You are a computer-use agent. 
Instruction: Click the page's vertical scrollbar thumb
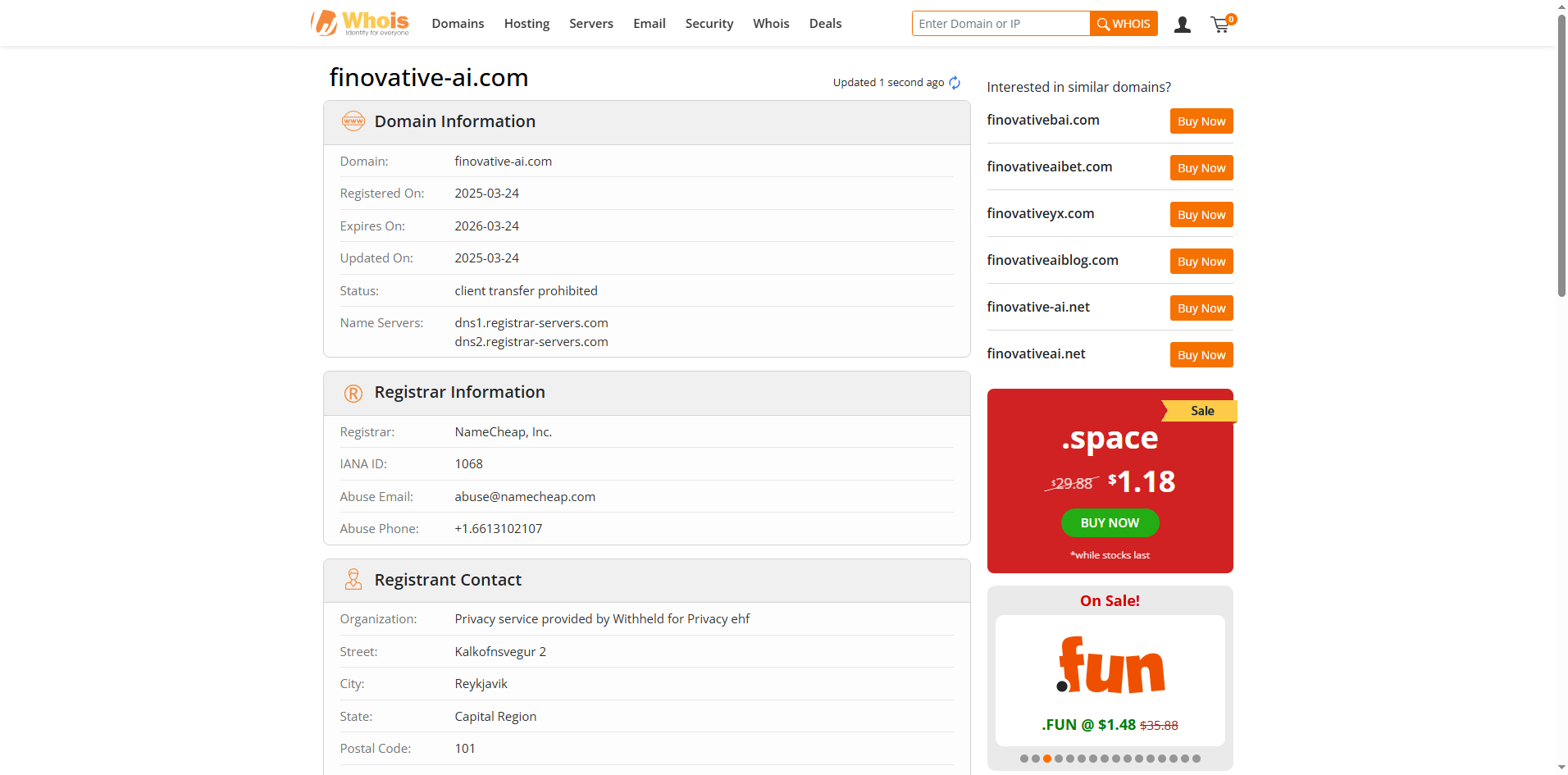1561,156
